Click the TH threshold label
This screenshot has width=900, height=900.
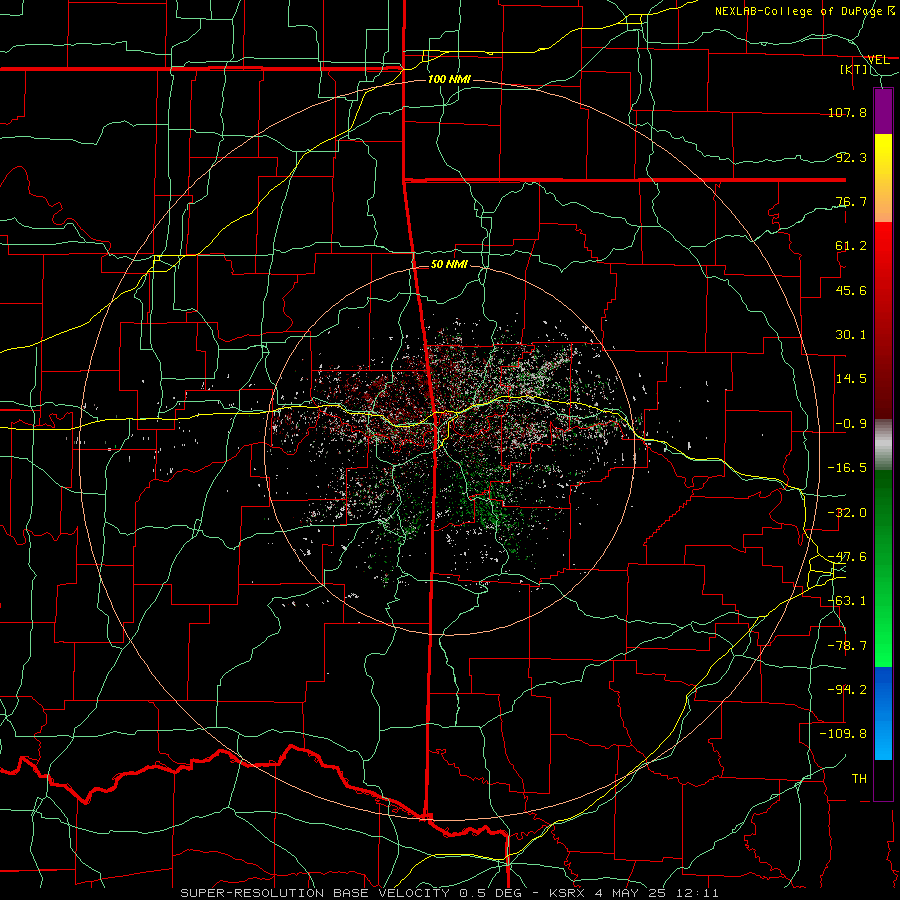tap(859, 779)
